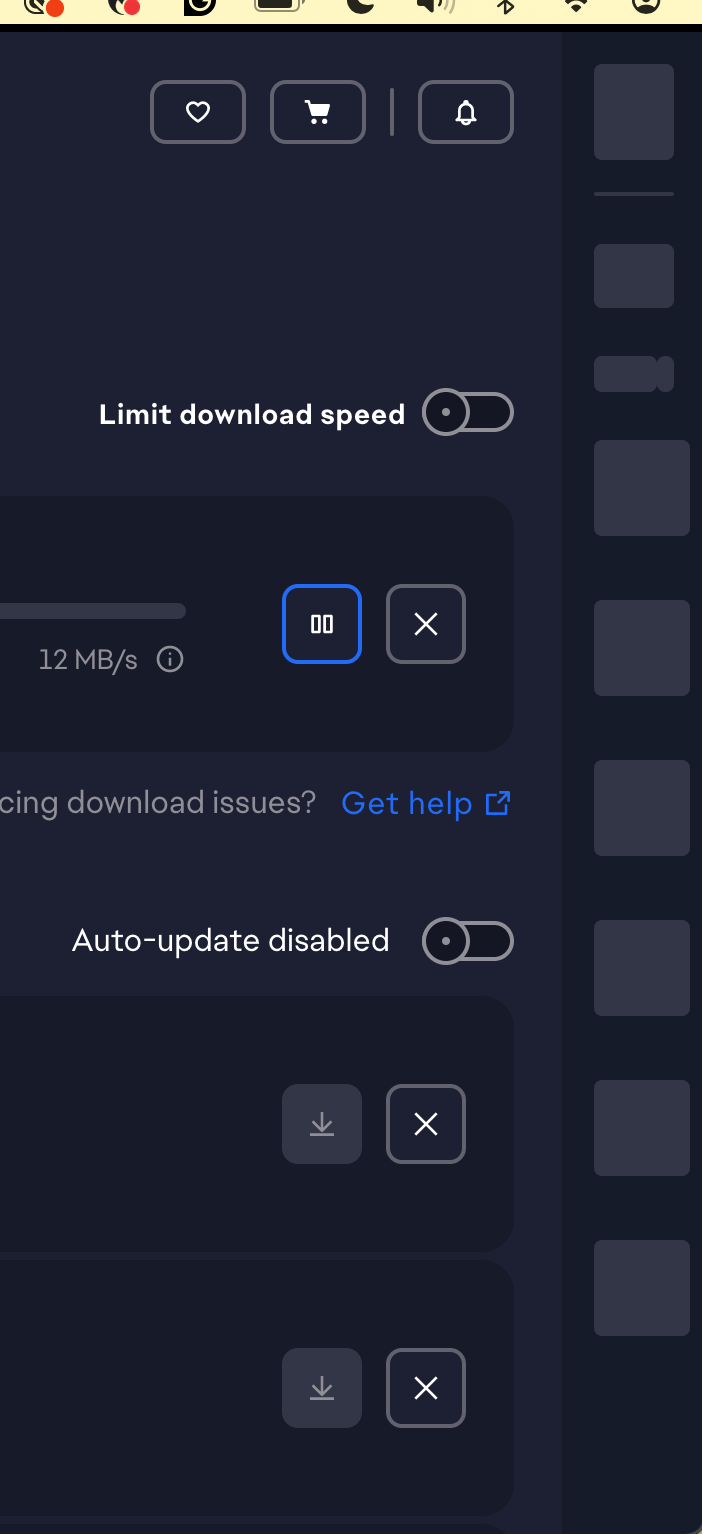The width and height of the screenshot is (702, 1534).
Task: Open the Wi-Fi menu bar icon
Action: point(575,6)
